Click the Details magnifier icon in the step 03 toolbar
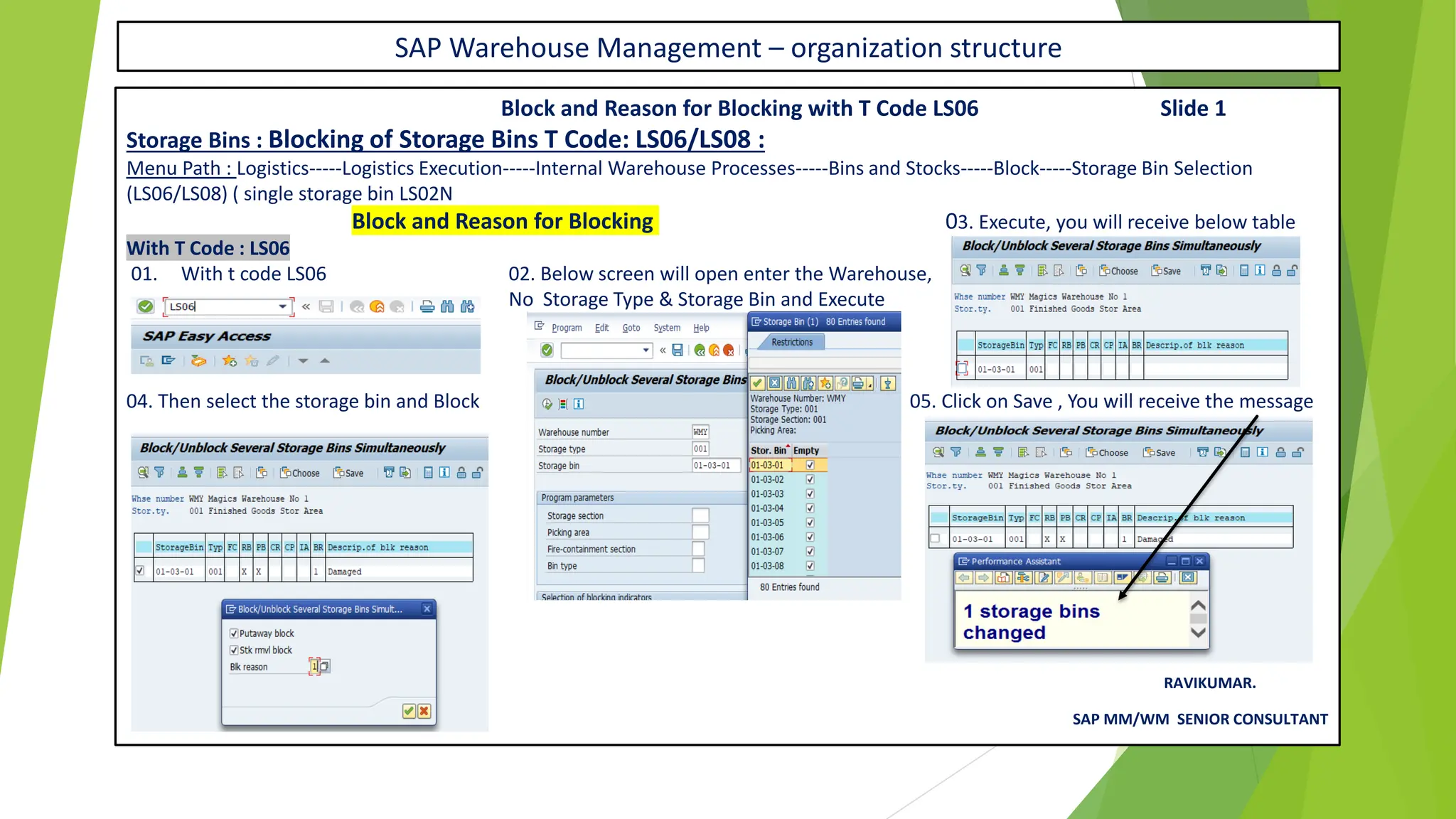Viewport: 1456px width, 819px height. coord(965,270)
